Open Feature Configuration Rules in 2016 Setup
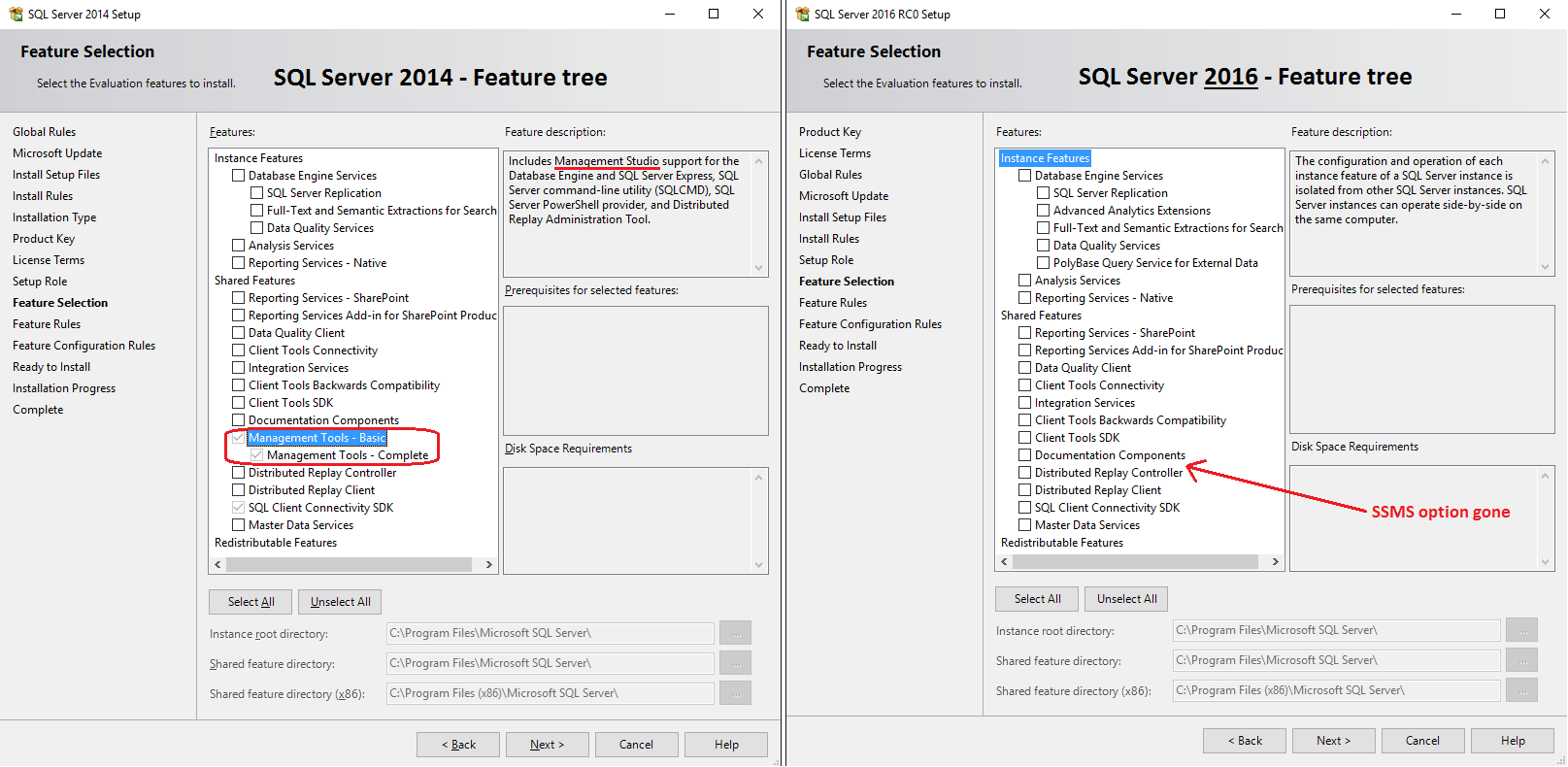Image resolution: width=1568 pixels, height=767 pixels. pos(870,324)
